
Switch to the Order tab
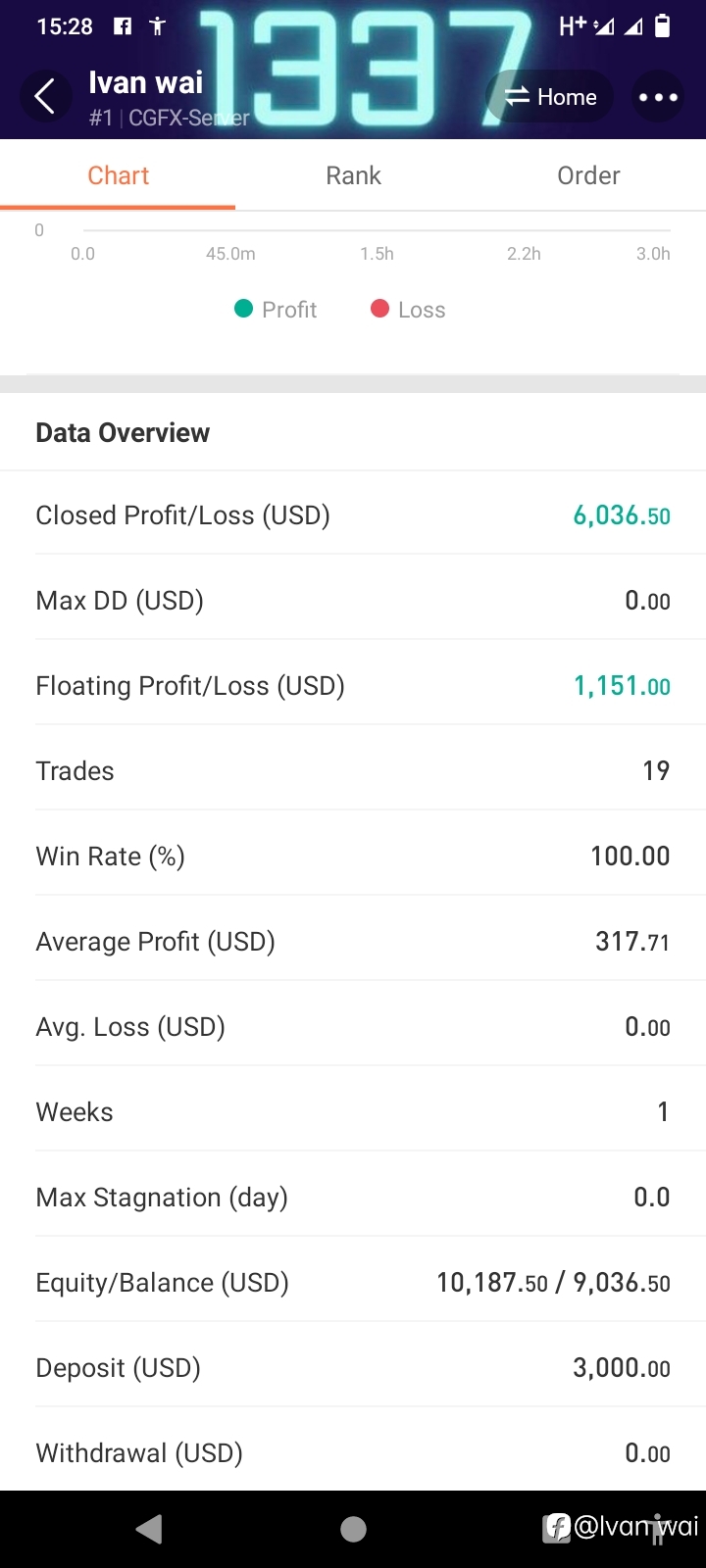point(588,175)
